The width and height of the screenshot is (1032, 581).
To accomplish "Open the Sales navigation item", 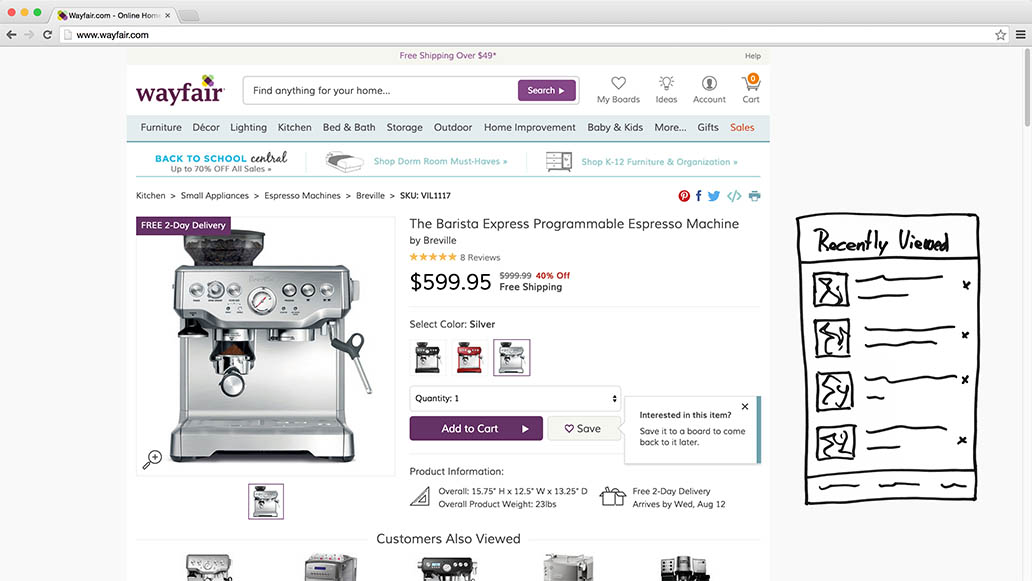I will 742,128.
